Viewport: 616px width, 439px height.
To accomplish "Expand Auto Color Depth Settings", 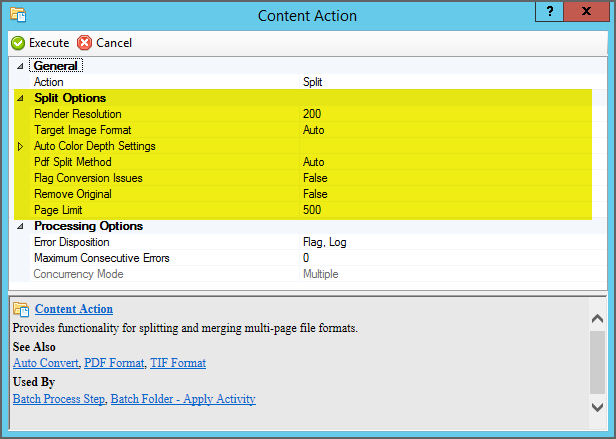I will (20, 146).
